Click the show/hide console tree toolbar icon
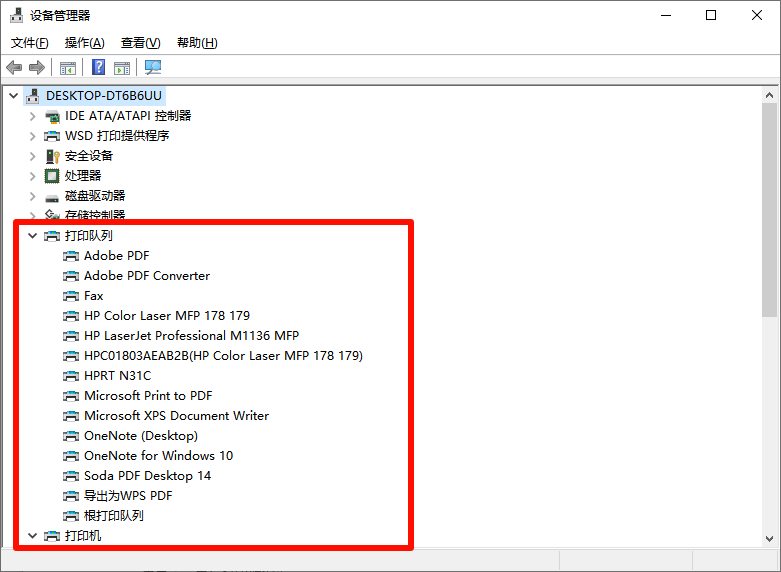Viewport: 781px width, 572px height. click(x=68, y=68)
